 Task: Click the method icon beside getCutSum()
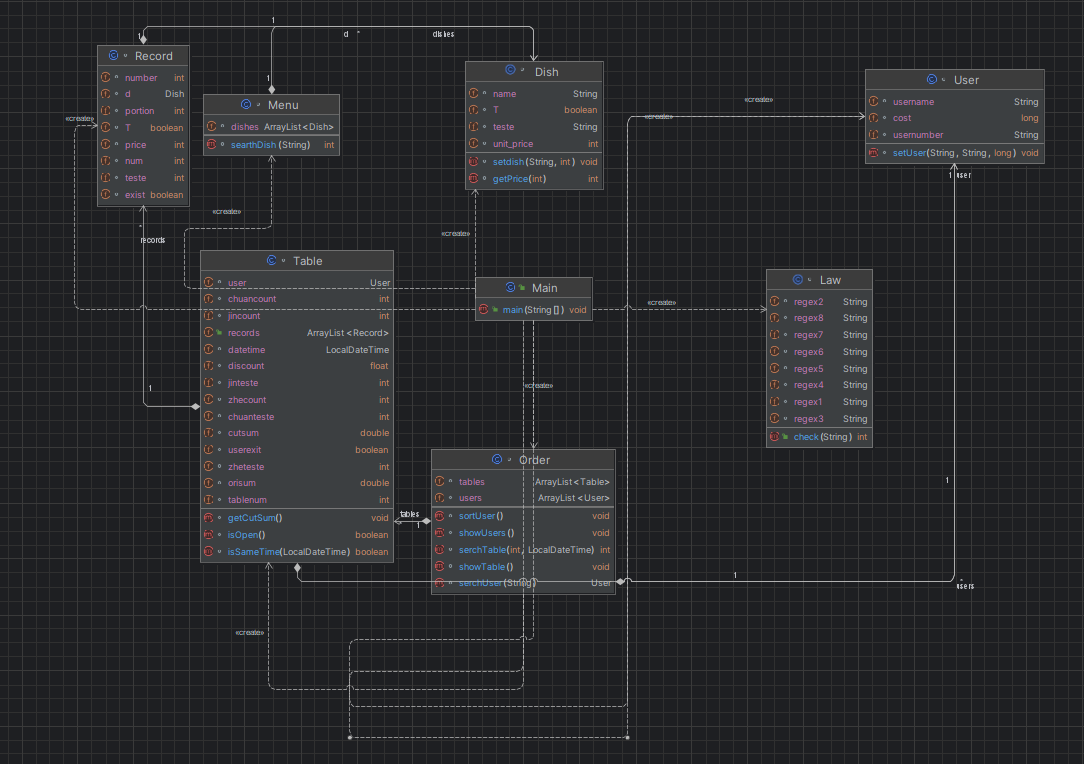click(209, 518)
